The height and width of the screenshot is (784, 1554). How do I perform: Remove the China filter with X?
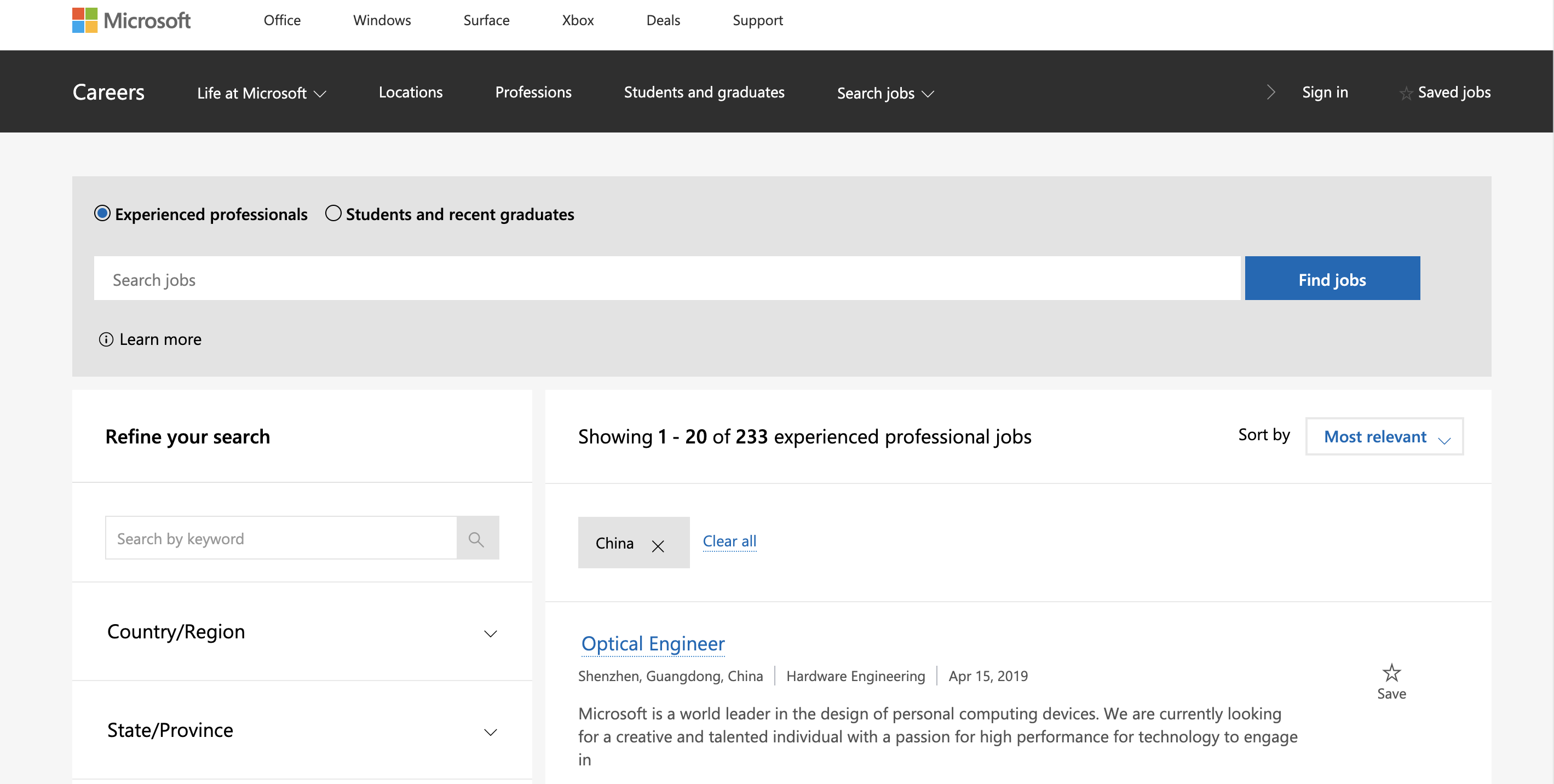tap(658, 546)
